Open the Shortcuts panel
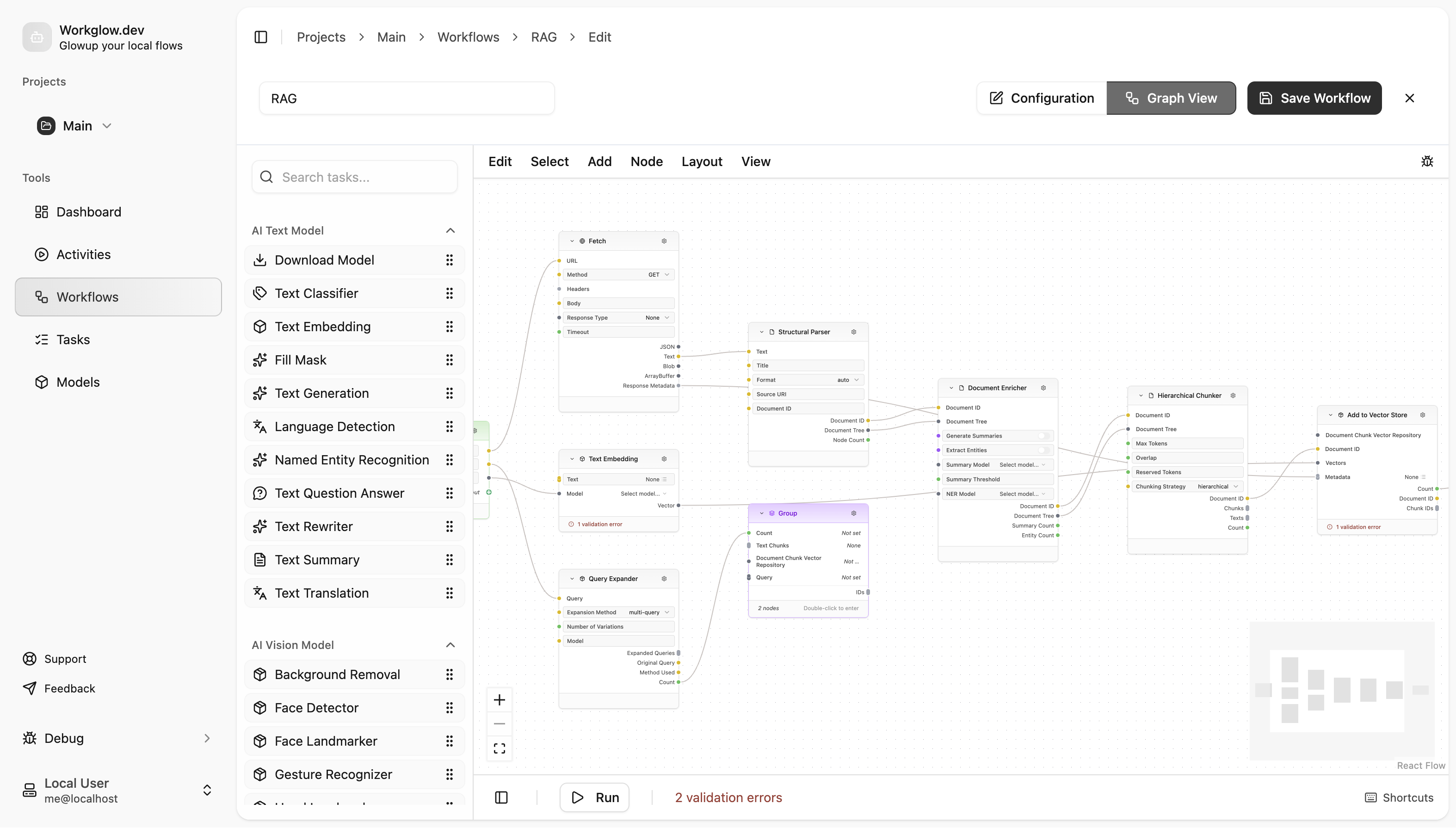Screen dimensions: 1456x828 pyautogui.click(x=1399, y=798)
